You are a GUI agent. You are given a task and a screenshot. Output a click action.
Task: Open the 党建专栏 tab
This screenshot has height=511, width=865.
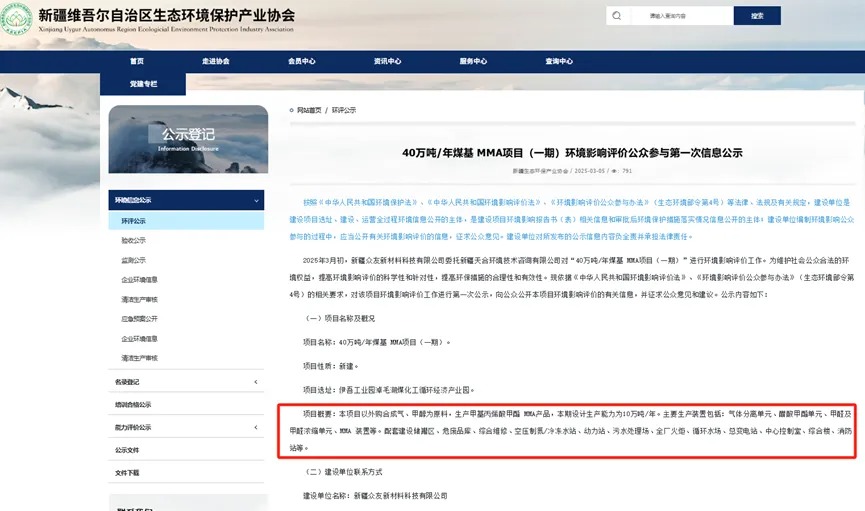143,84
